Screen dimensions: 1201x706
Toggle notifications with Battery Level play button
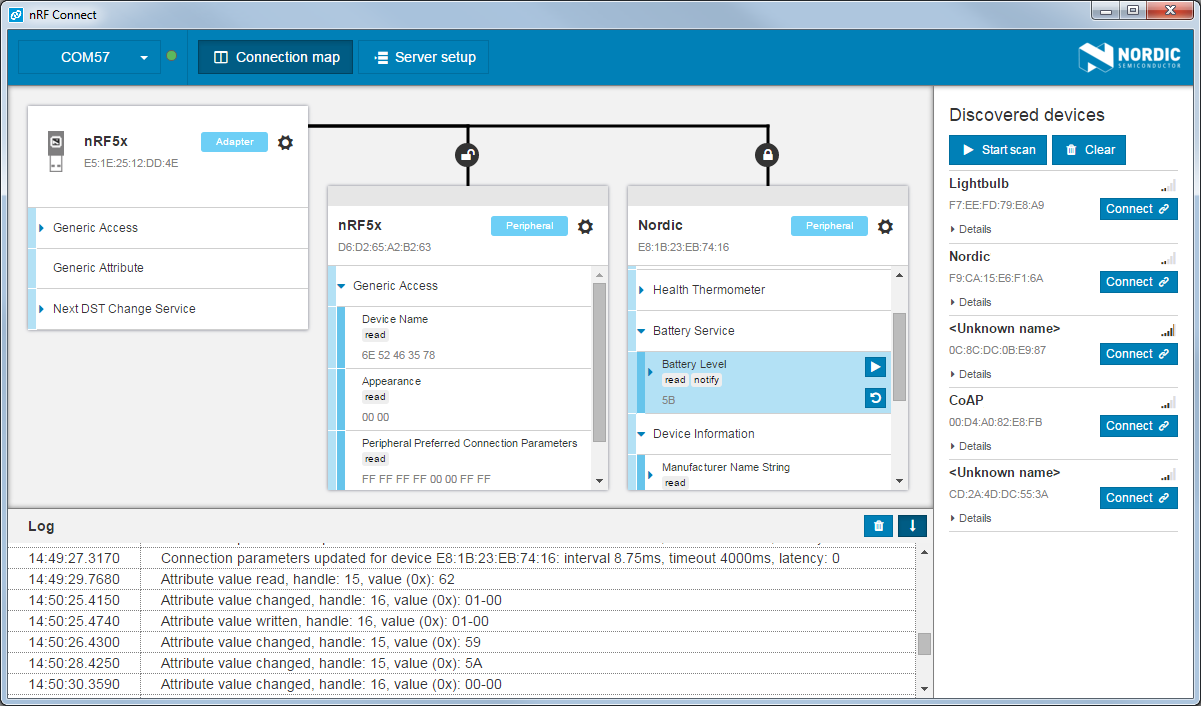[x=875, y=367]
